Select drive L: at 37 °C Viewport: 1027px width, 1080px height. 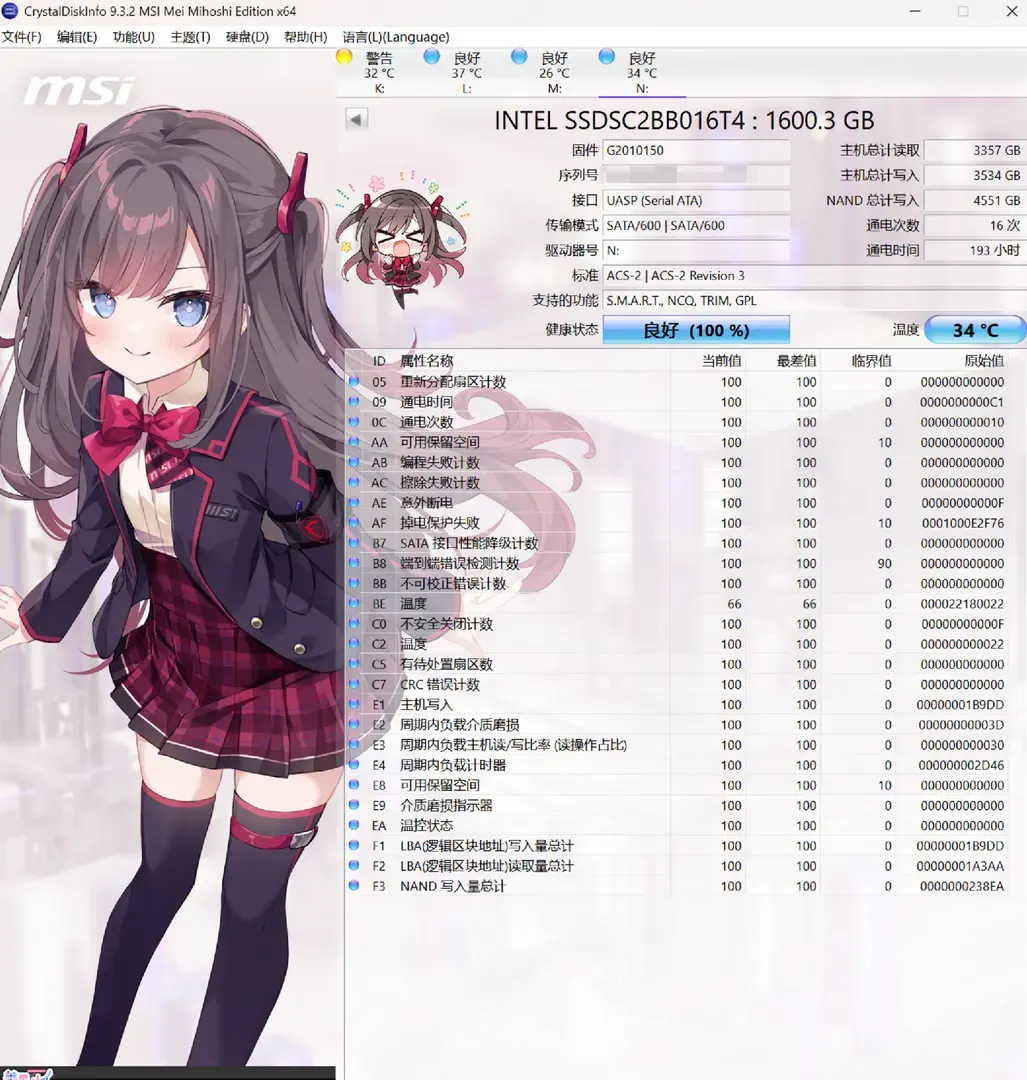[x=466, y=72]
